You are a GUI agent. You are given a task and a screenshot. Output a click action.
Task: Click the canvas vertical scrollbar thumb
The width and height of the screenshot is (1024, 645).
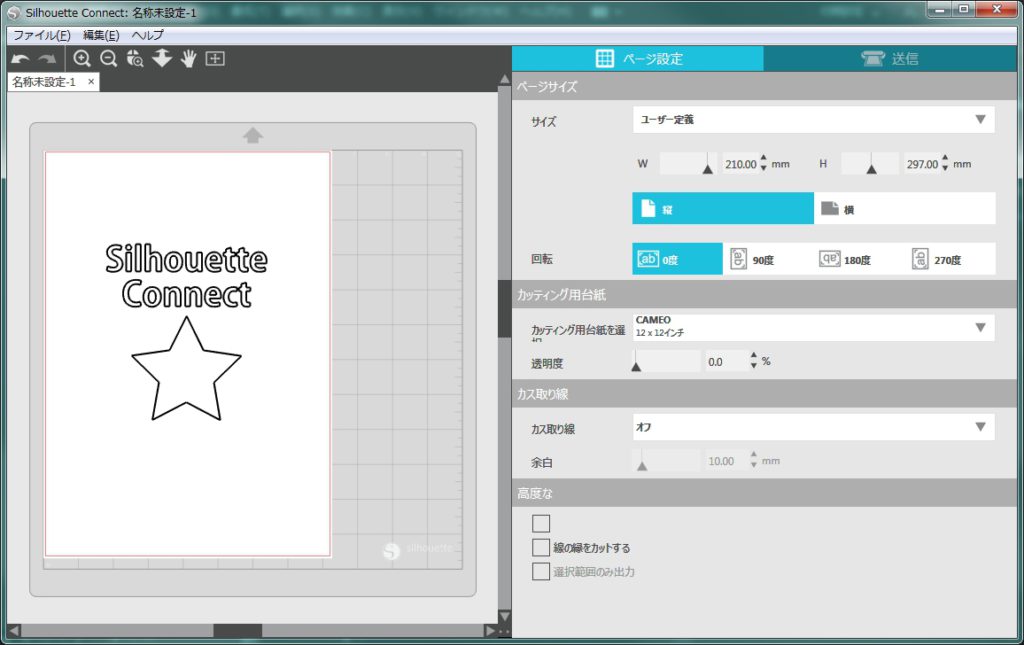point(504,309)
